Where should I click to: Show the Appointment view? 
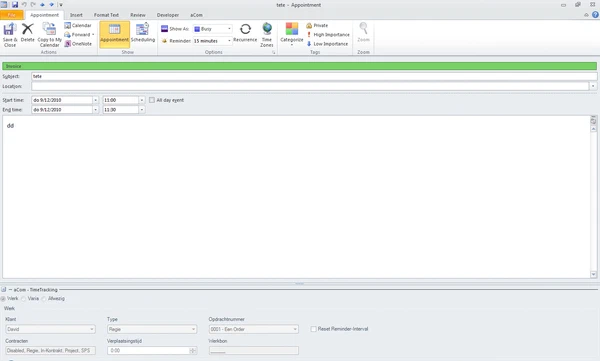coord(114,34)
